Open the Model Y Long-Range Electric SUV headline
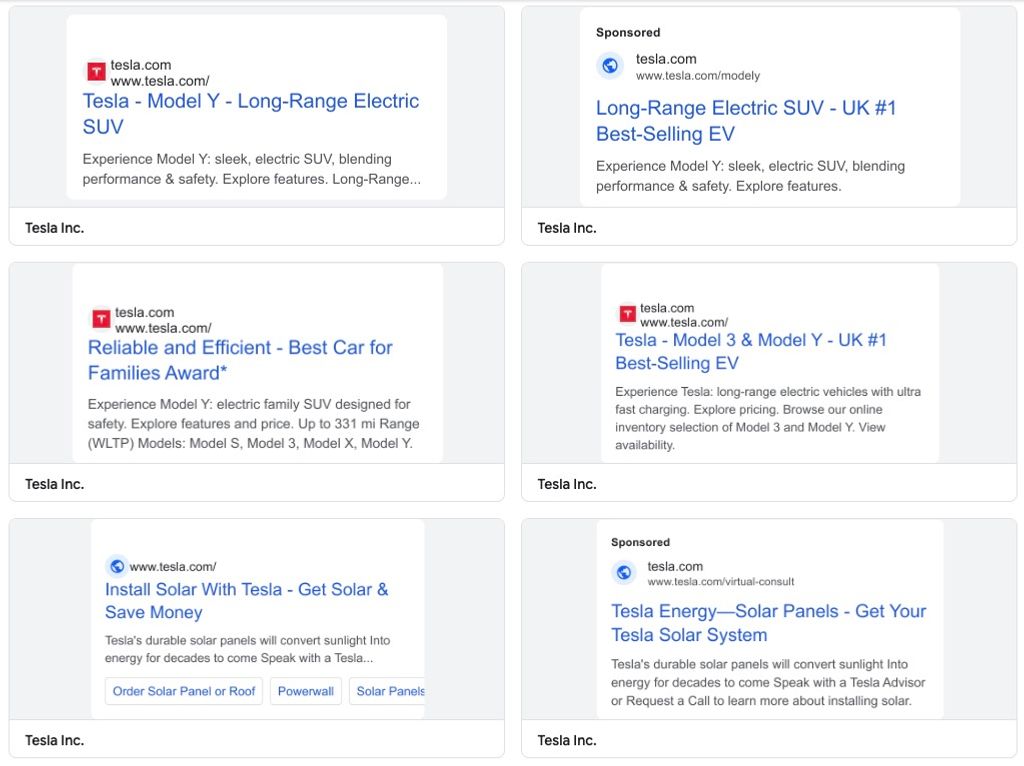This screenshot has height=766, width=1024. 250,114
